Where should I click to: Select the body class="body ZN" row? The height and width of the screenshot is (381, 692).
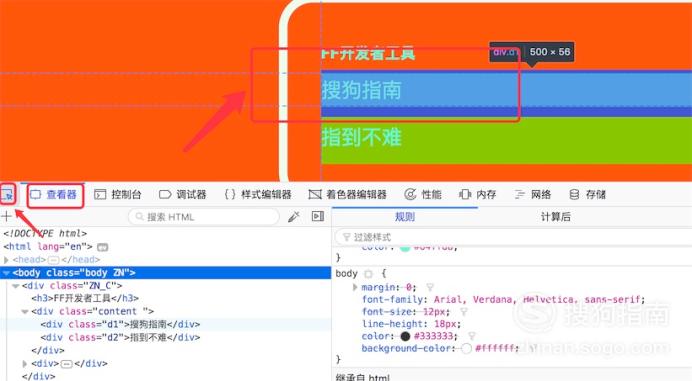tap(165, 272)
